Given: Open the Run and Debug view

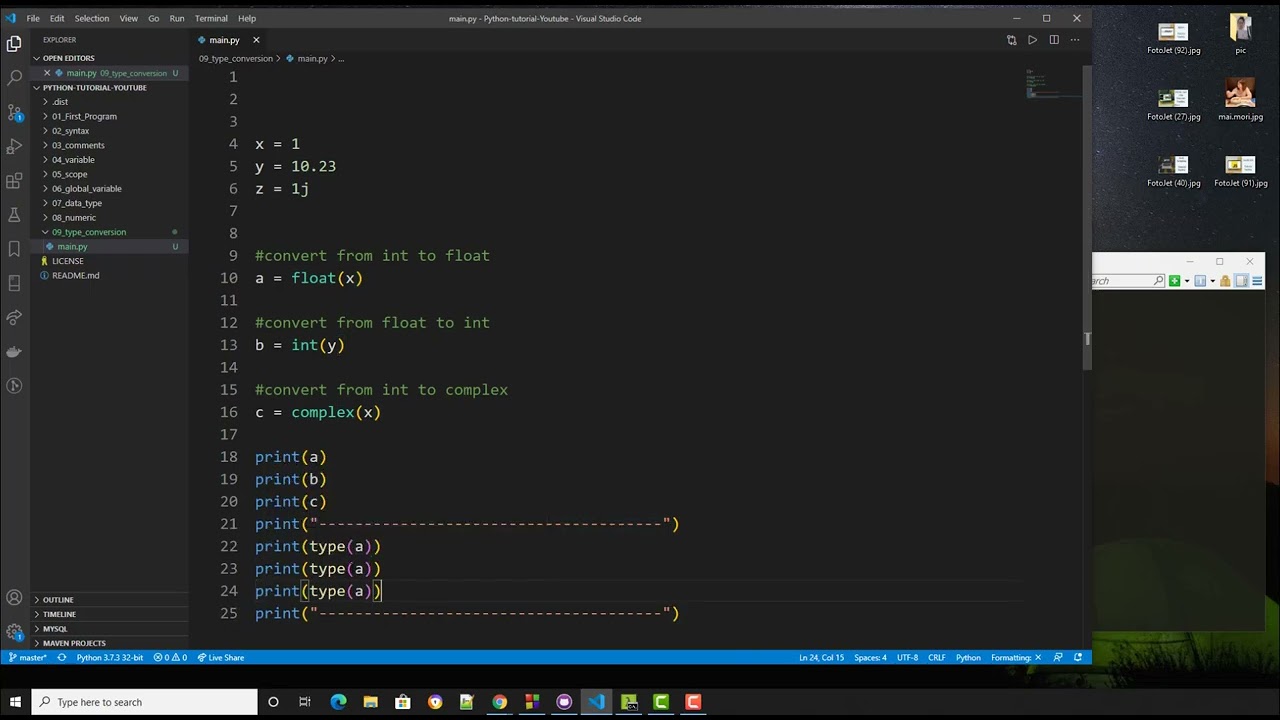Looking at the screenshot, I should [14, 146].
